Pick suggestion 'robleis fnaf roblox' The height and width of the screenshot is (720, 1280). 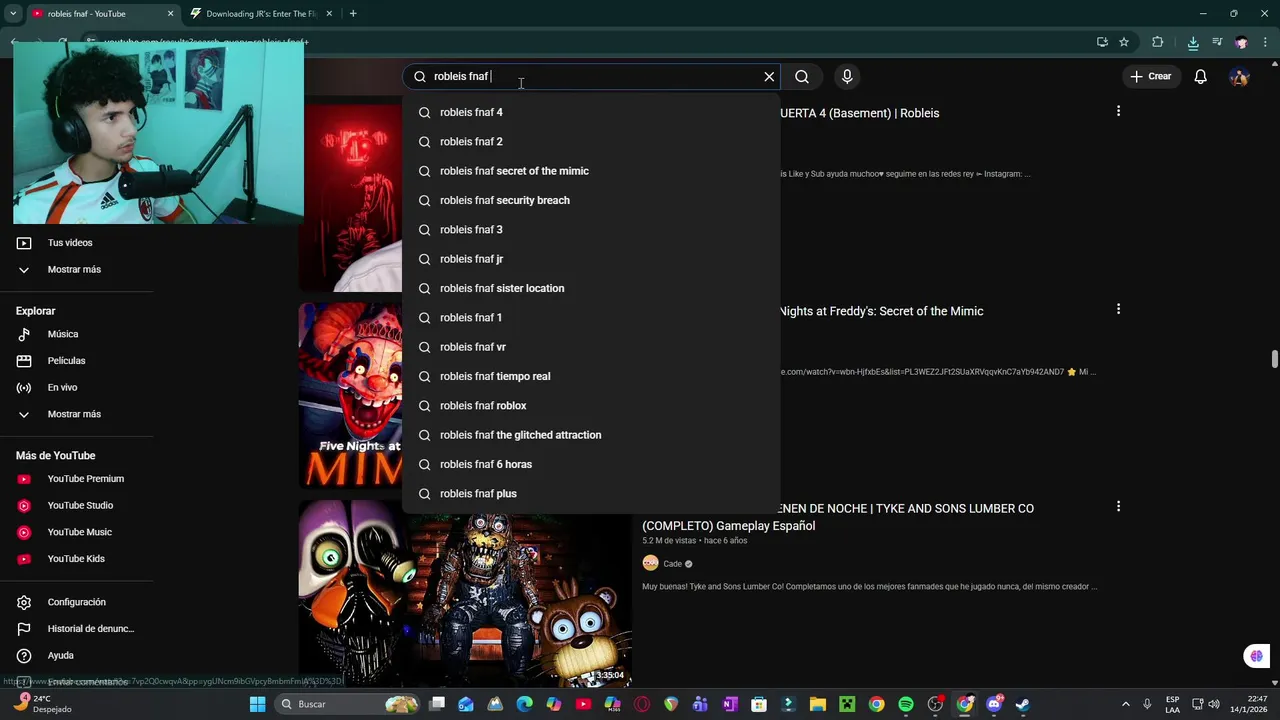pyautogui.click(x=591, y=406)
